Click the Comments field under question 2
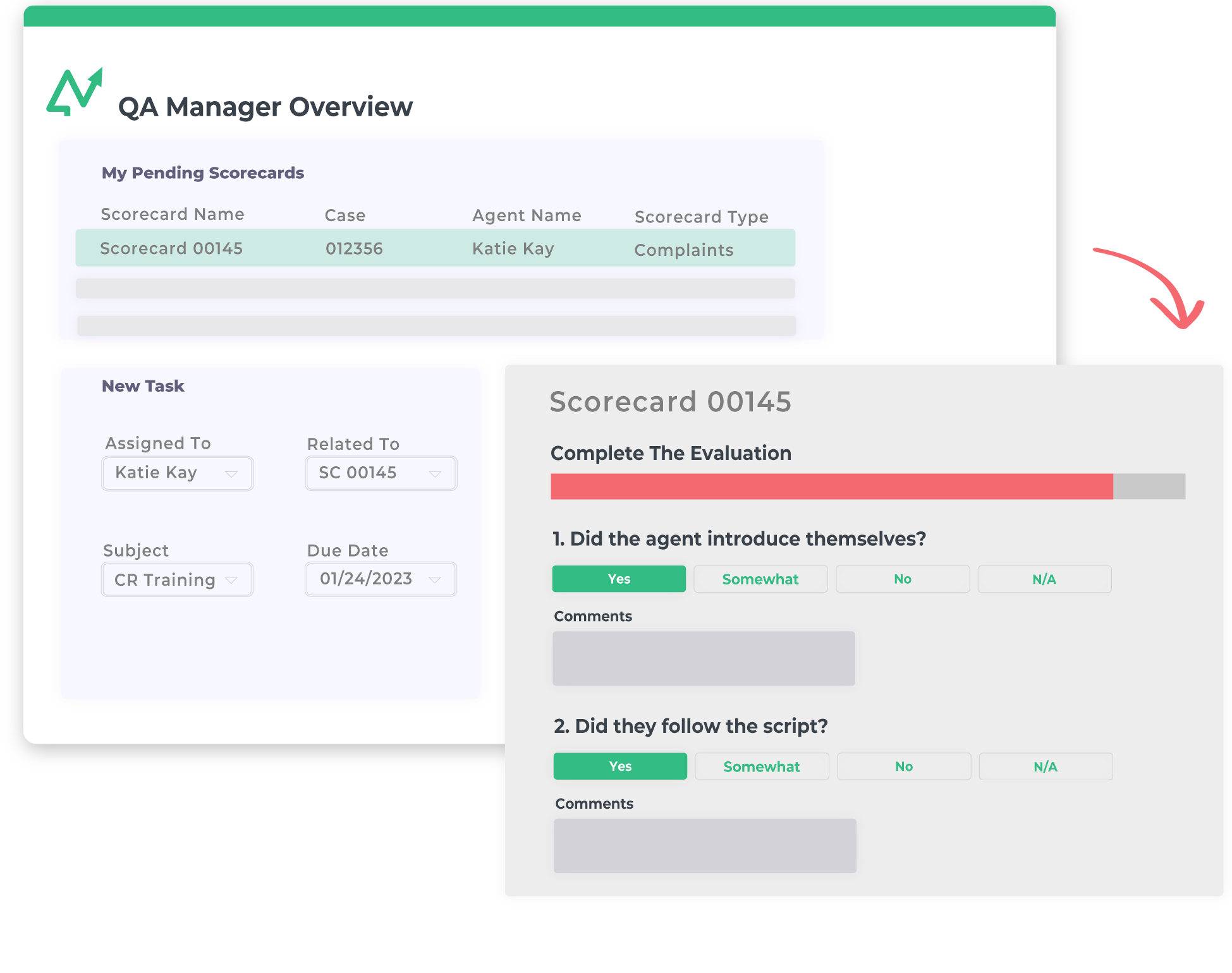Viewport: 1232px width, 973px height. [x=705, y=845]
